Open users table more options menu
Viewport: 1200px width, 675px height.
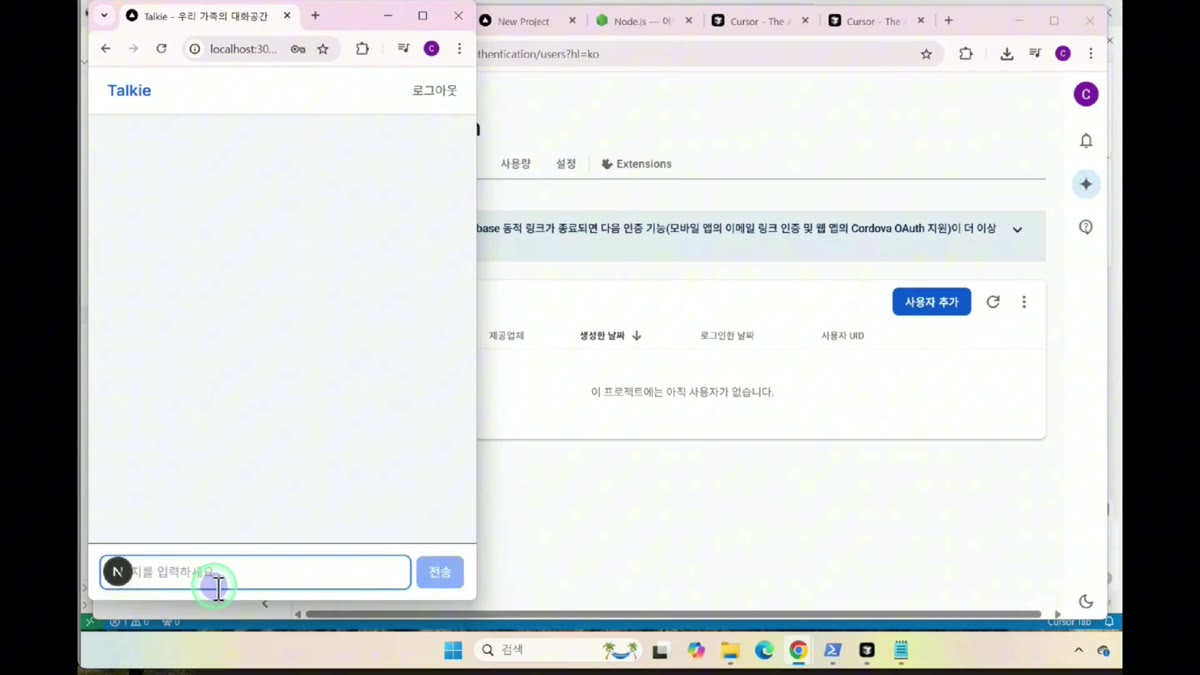(1024, 302)
